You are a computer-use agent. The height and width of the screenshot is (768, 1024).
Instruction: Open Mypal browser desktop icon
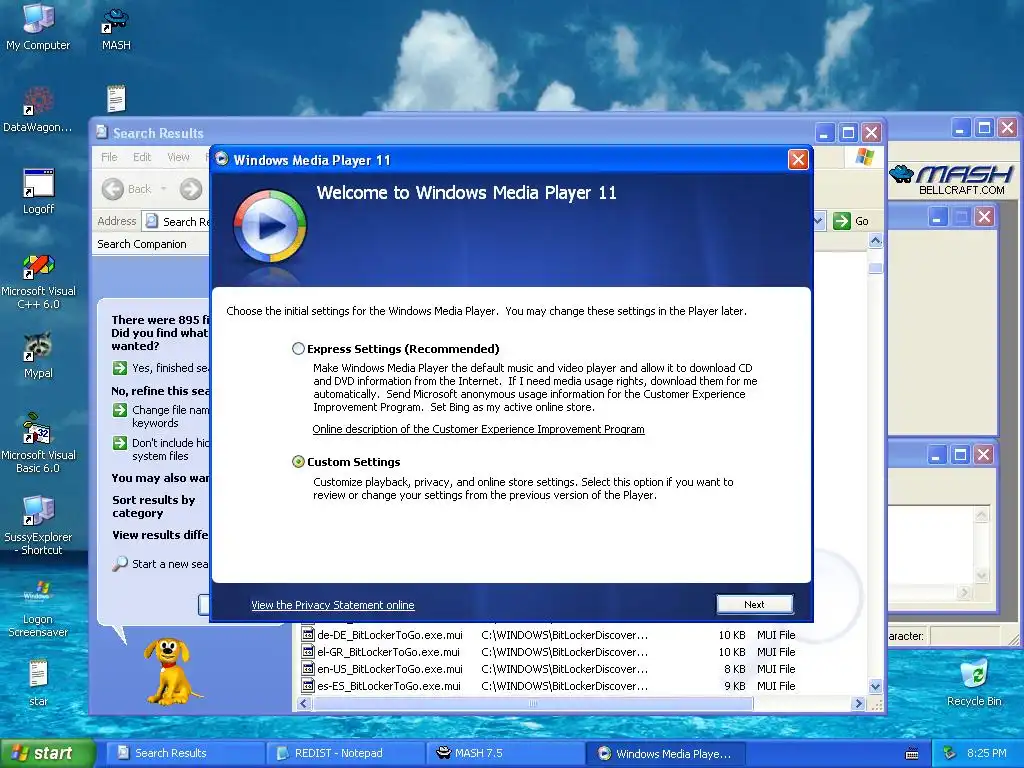pos(39,356)
